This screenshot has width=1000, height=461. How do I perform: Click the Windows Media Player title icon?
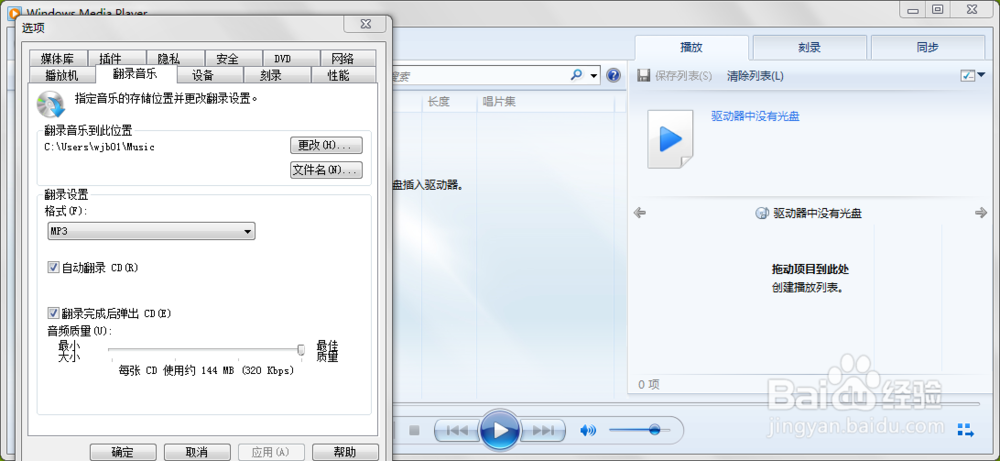(12, 13)
